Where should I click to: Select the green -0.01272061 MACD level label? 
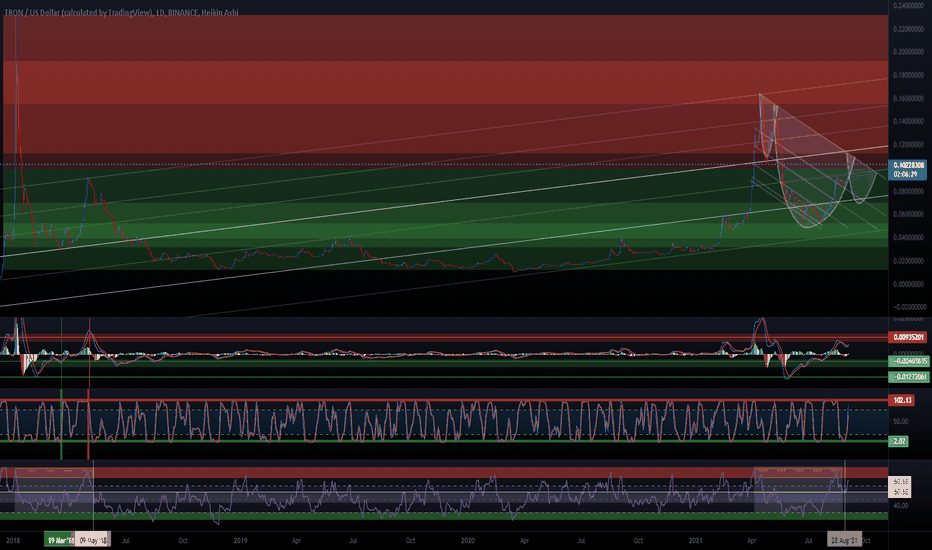coord(909,376)
